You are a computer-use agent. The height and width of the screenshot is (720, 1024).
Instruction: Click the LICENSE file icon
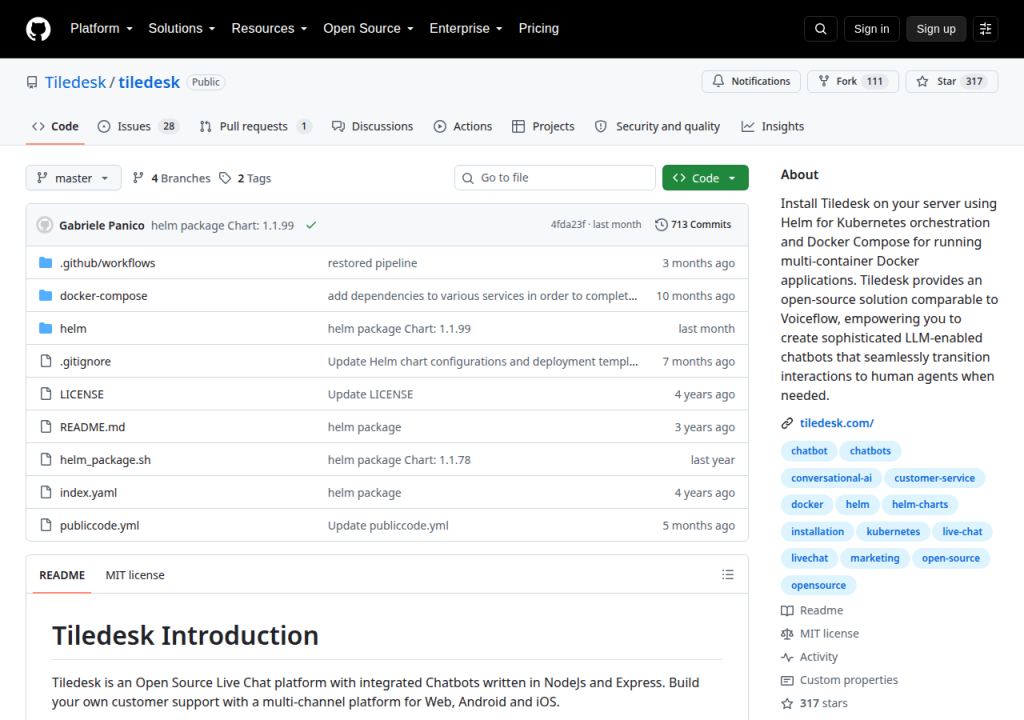tap(46, 394)
